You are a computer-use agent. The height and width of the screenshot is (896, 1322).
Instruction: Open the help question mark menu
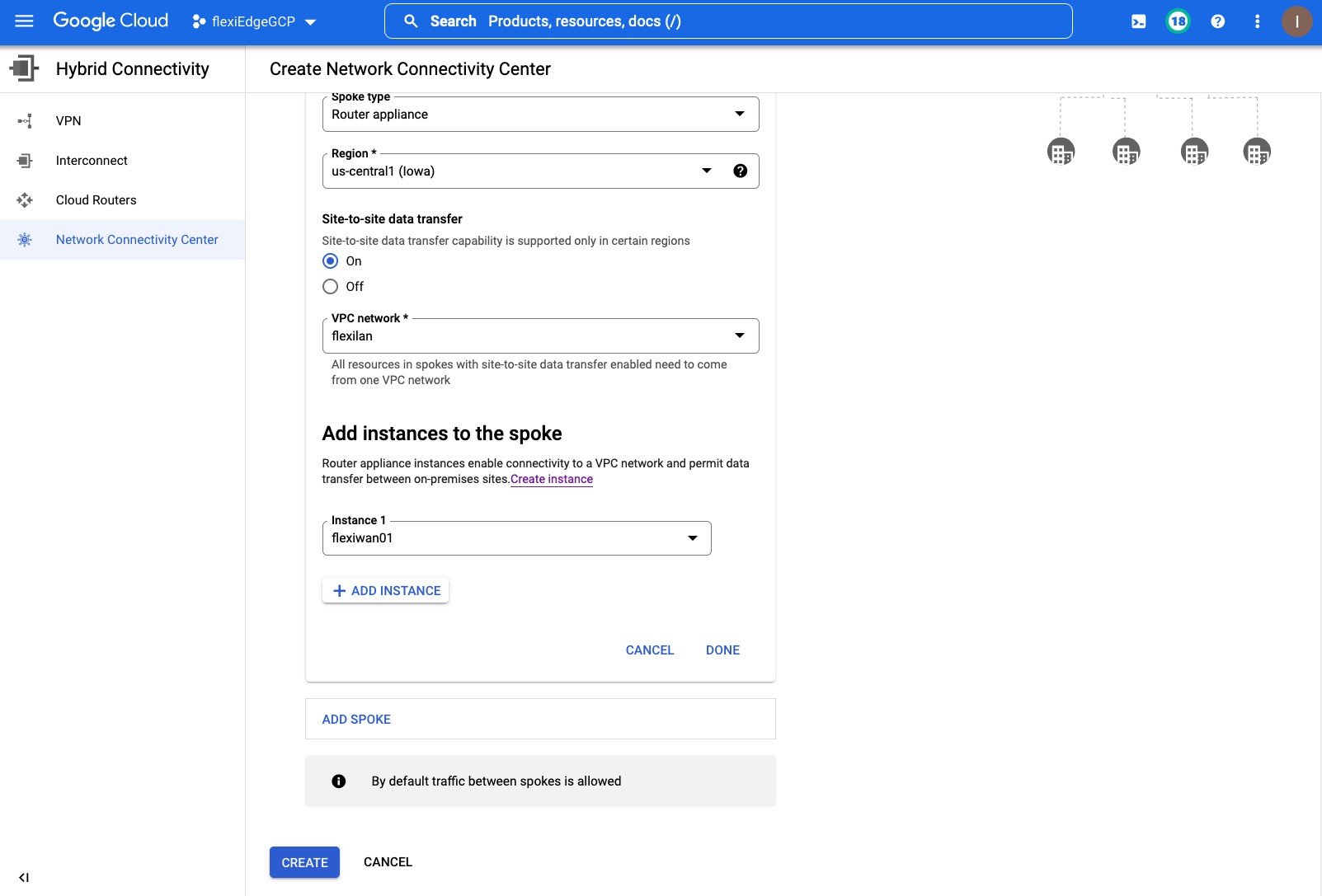pos(1217,21)
